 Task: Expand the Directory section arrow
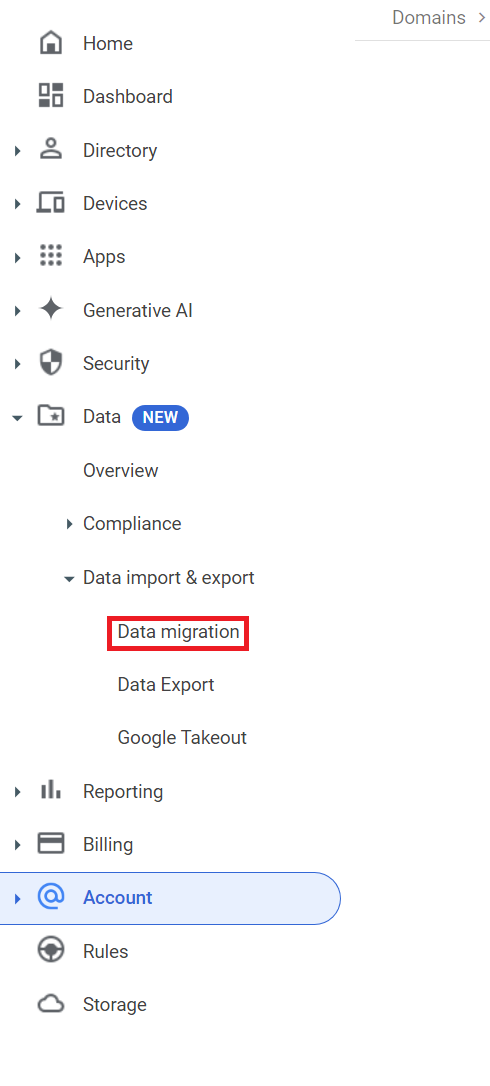coord(18,150)
